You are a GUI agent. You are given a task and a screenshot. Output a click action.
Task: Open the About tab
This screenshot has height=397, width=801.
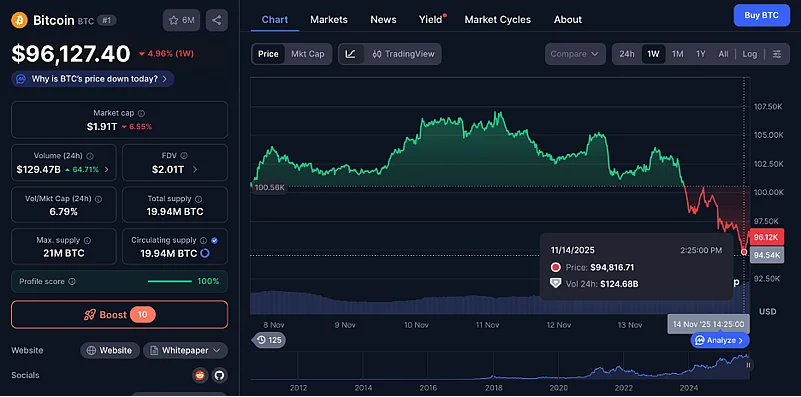[x=568, y=20]
